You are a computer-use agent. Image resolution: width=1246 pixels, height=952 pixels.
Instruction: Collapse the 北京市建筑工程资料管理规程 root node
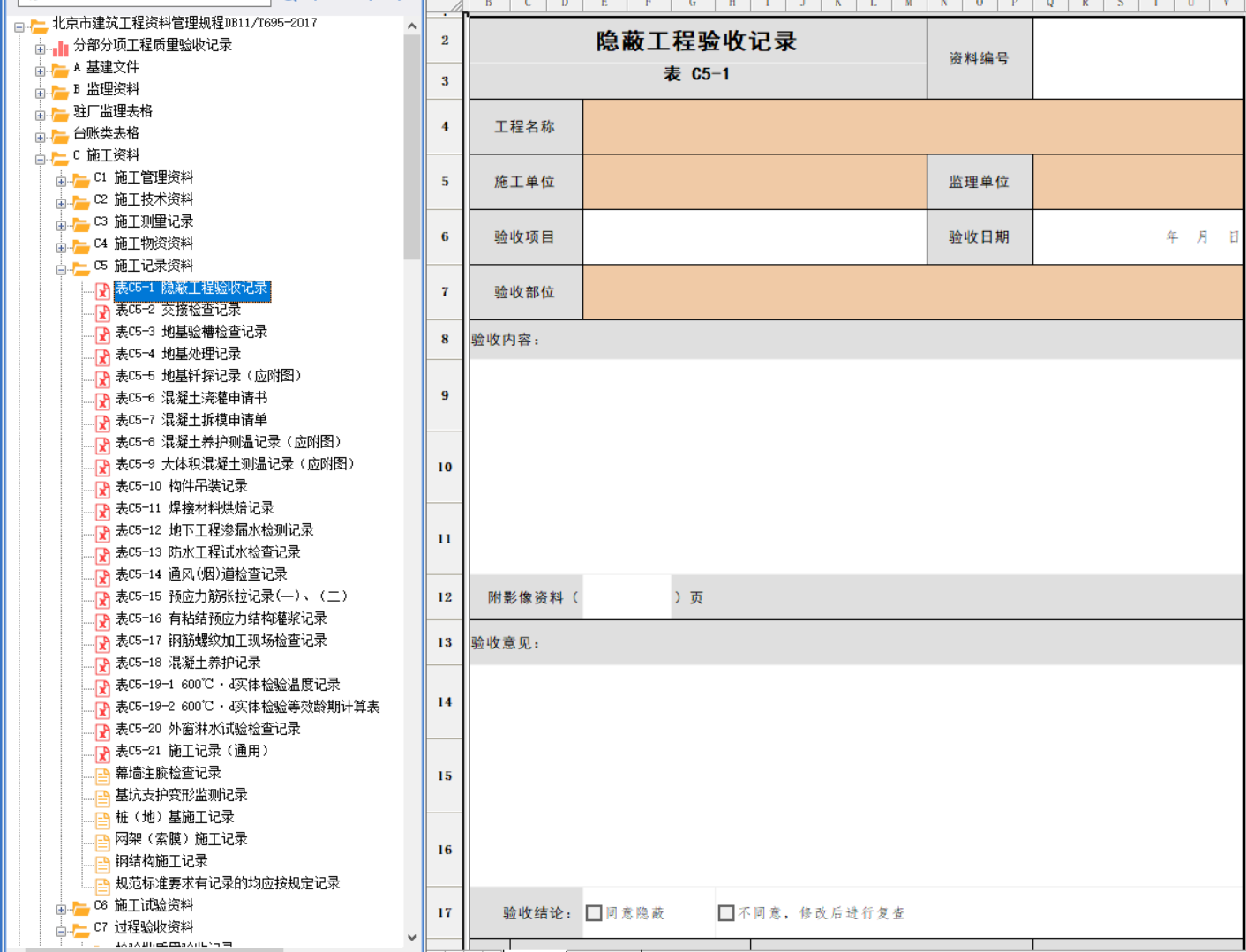[x=19, y=27]
